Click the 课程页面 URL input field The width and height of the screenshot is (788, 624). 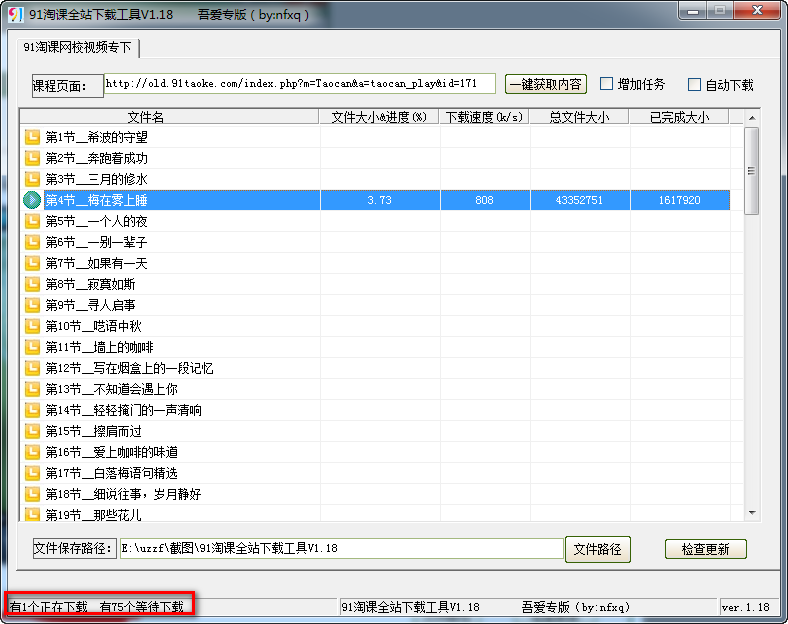point(300,83)
